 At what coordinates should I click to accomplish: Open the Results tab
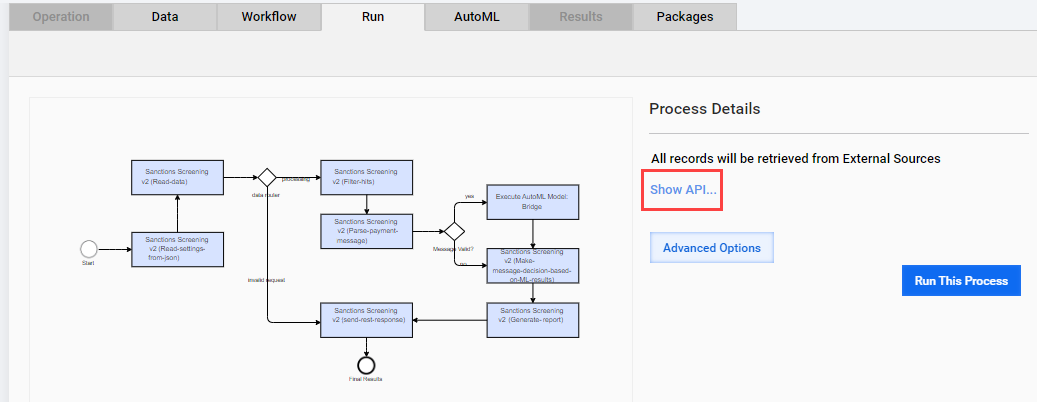click(581, 17)
